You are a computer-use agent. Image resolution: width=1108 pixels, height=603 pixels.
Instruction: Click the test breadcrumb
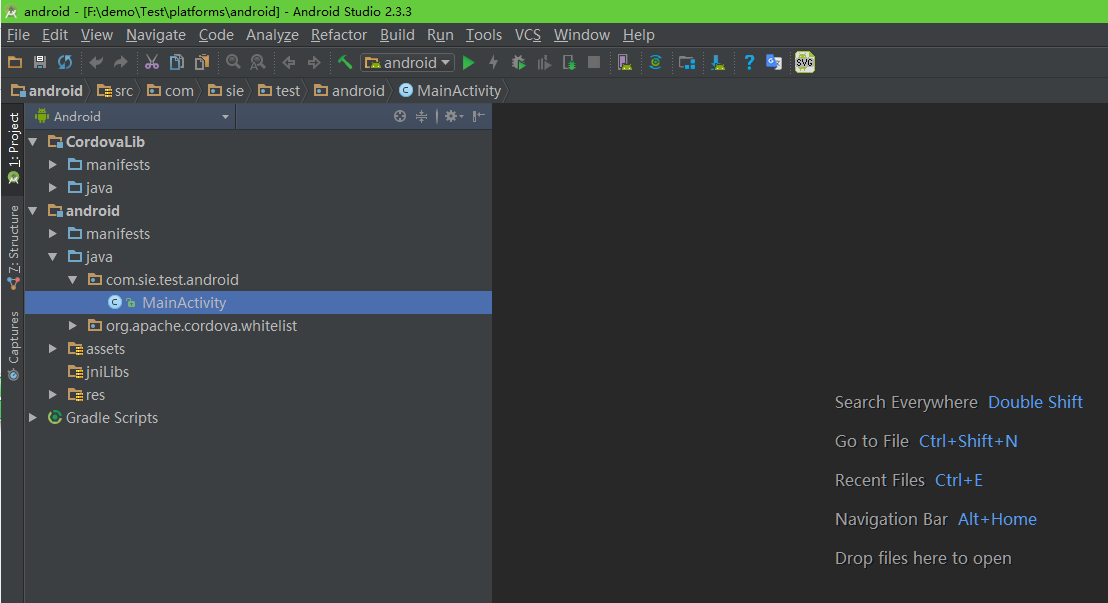coord(279,90)
